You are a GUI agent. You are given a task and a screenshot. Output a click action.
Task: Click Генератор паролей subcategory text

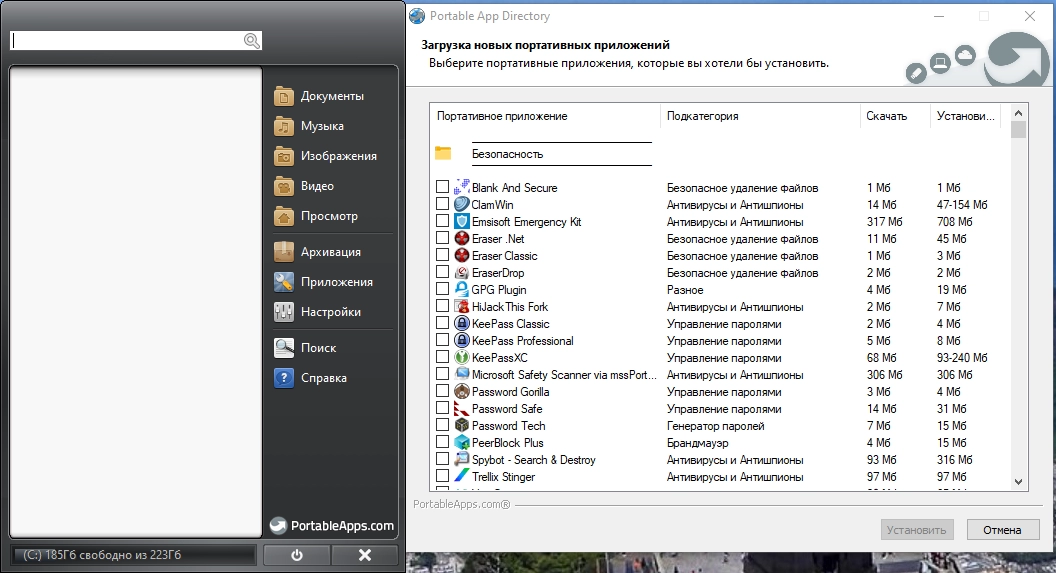tap(715, 426)
